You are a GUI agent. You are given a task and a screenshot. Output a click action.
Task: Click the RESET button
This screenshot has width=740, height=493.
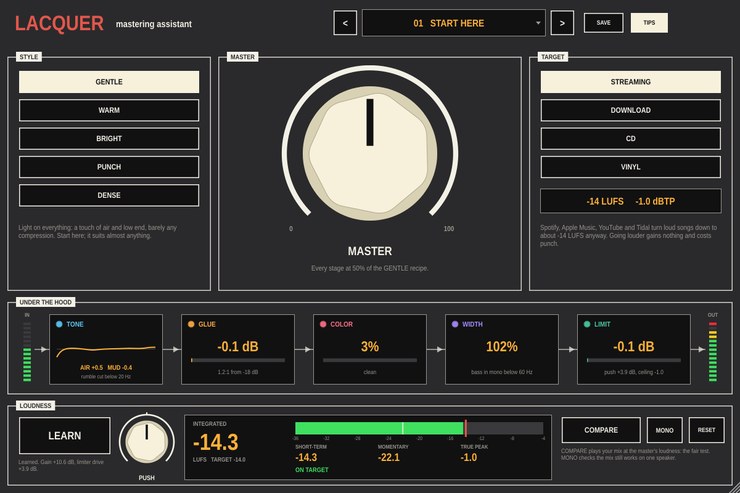click(x=706, y=430)
